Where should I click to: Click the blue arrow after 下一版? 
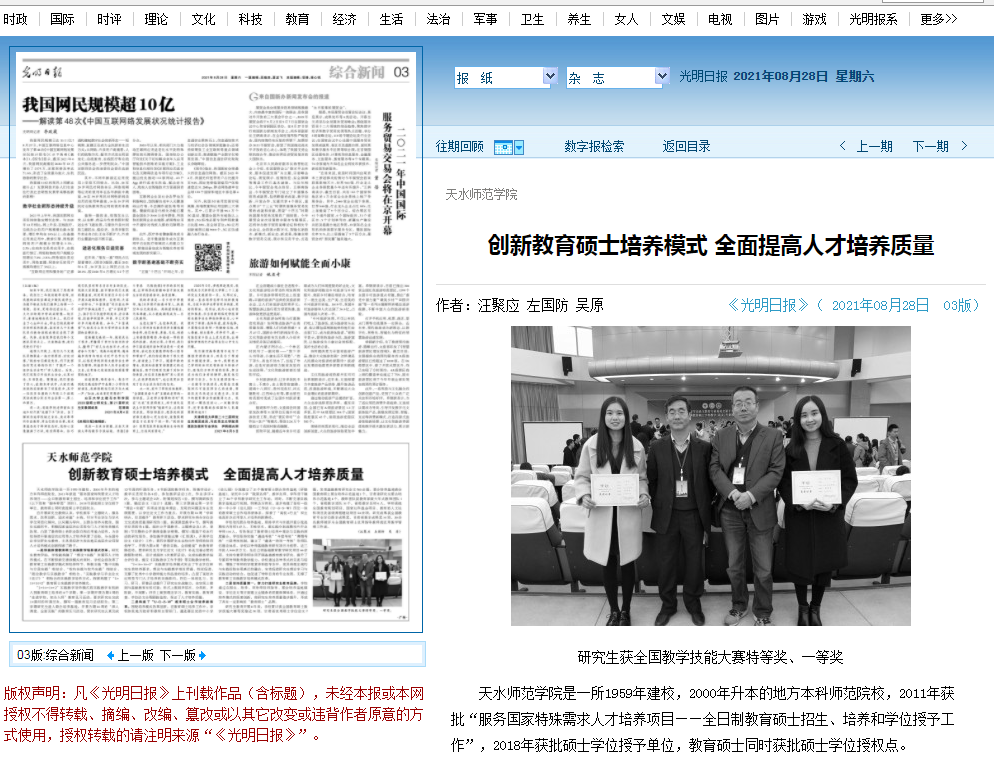pyautogui.click(x=203, y=656)
